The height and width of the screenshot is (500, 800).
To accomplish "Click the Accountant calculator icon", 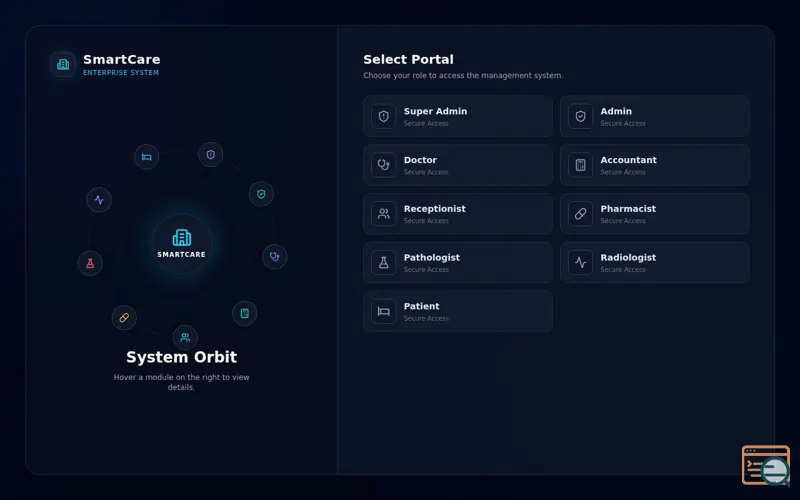I will pyautogui.click(x=581, y=165).
